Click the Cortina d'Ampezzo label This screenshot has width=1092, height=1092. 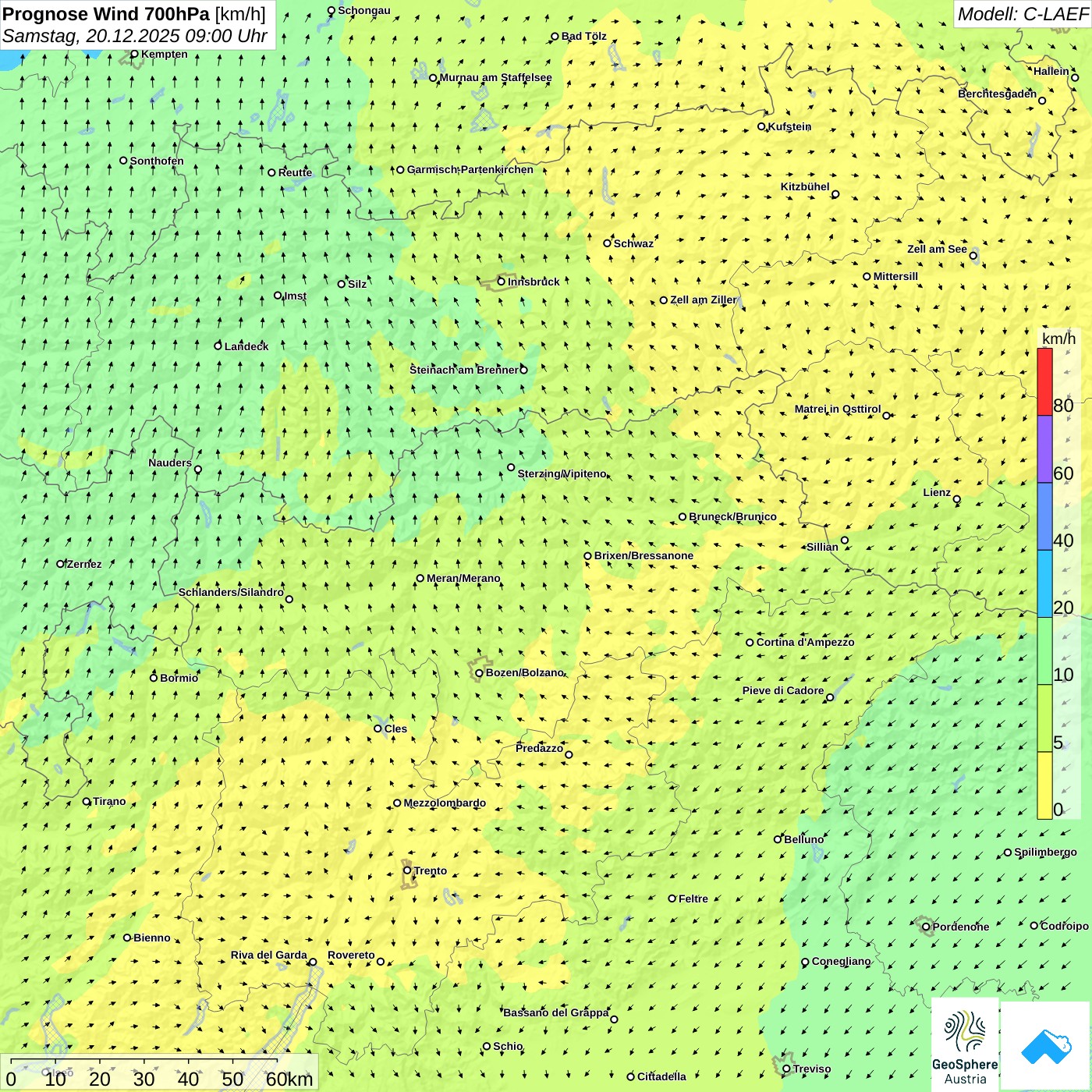click(x=805, y=642)
